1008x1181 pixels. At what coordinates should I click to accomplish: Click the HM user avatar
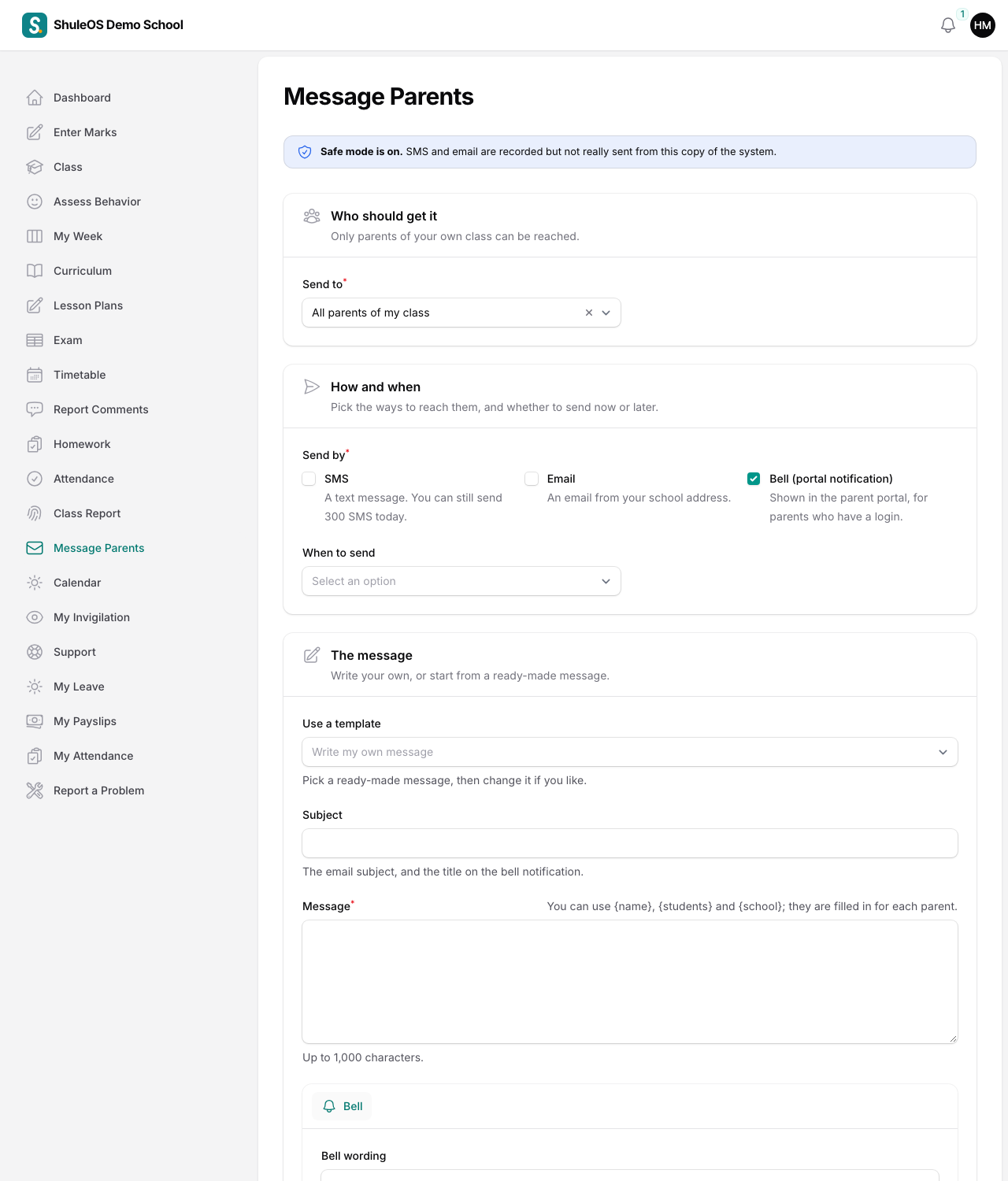(983, 25)
